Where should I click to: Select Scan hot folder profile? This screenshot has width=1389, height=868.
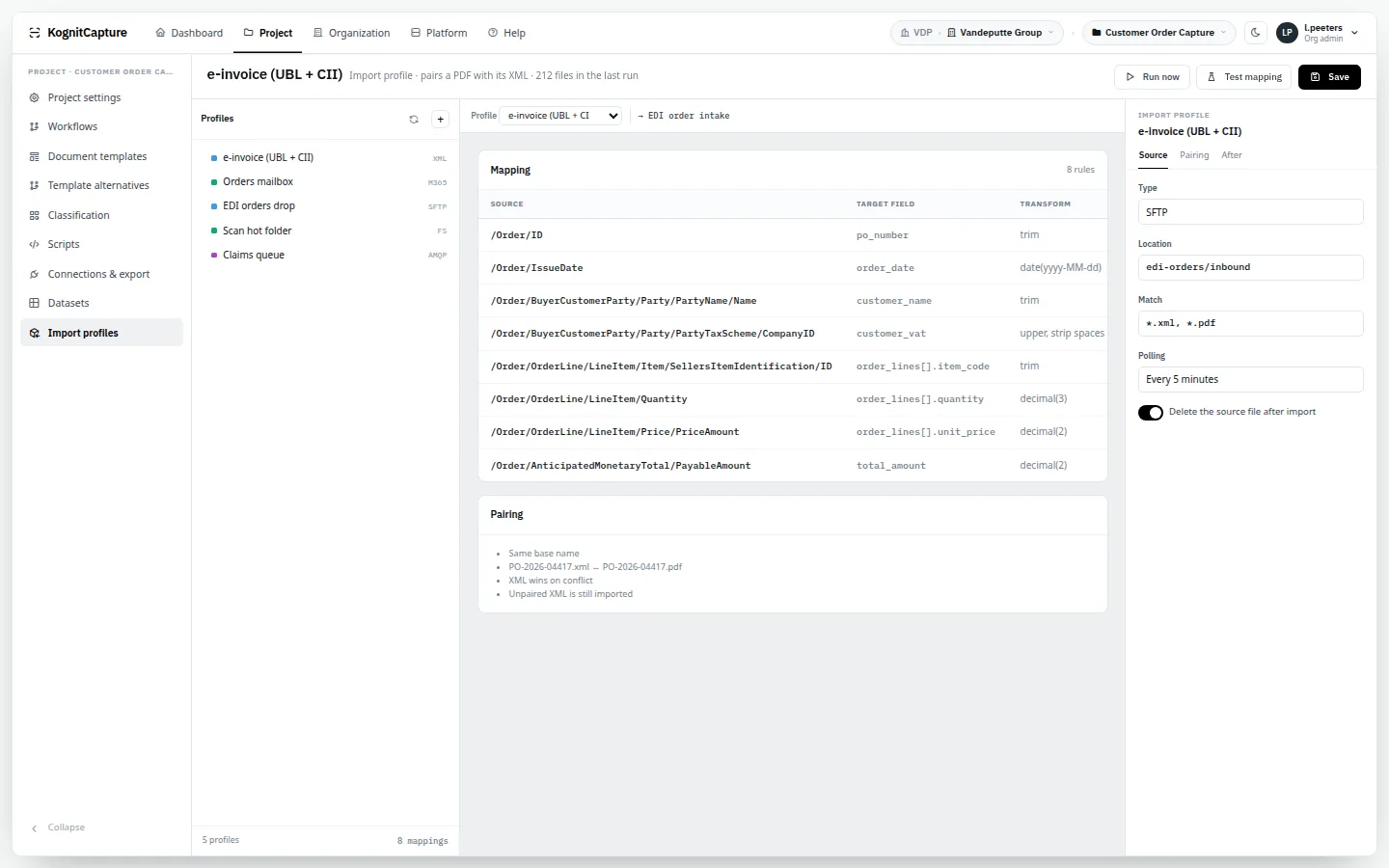[x=327, y=231]
